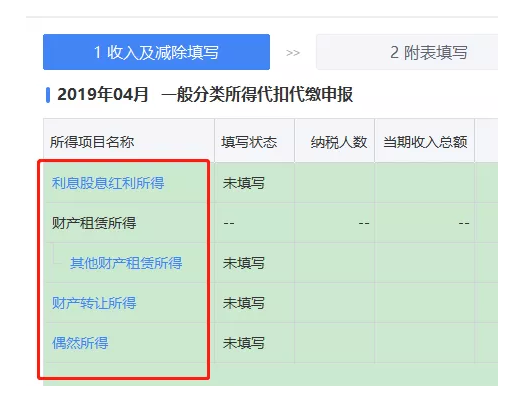Screen dimensions: 523x400
Task: Click tree branch connector beside 其他财产租赁所得
Action: pyautogui.click(x=57, y=255)
